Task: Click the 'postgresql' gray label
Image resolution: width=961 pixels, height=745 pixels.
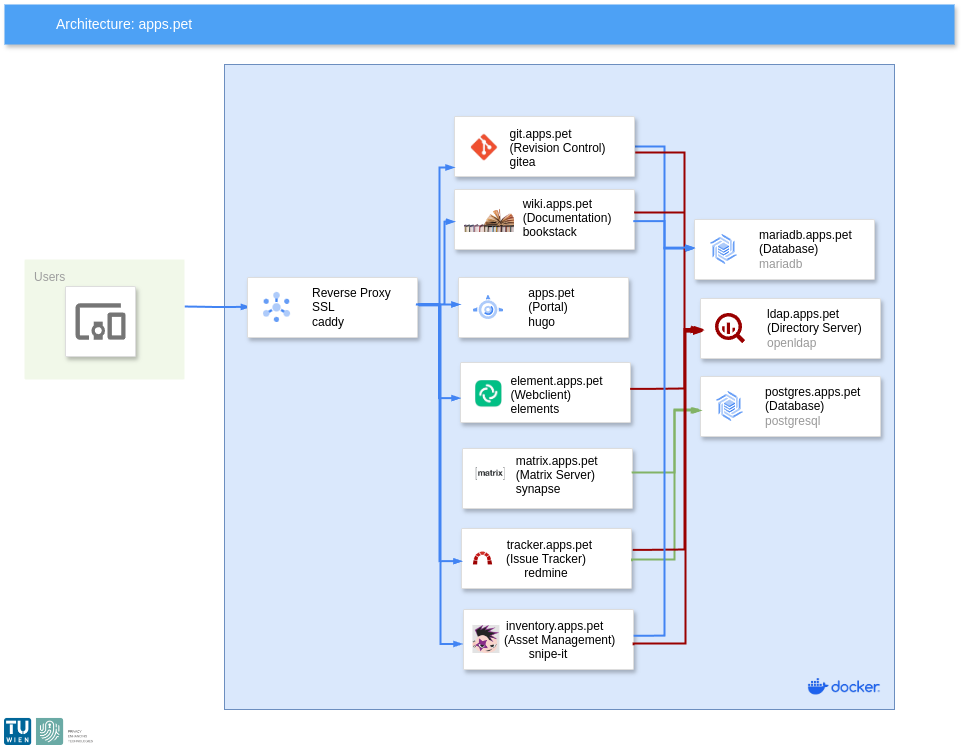Action: (x=792, y=420)
